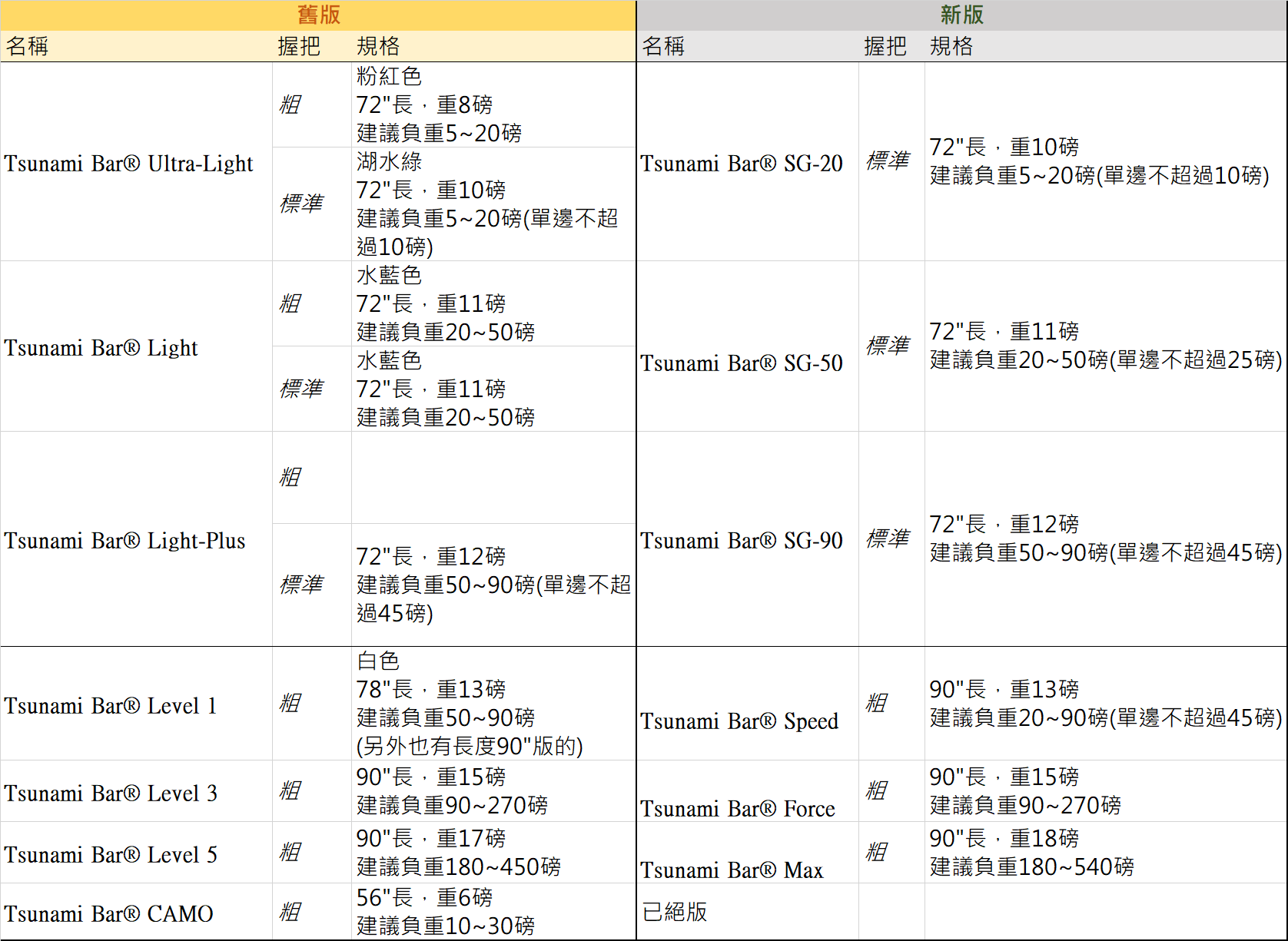Click the 水藍色 spec cell for 粗 grip Light
The height and width of the screenshot is (941, 1288).
tap(493, 304)
